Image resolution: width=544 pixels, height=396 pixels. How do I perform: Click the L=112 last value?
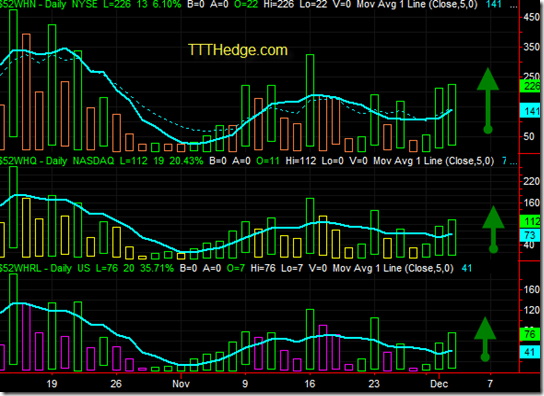[x=134, y=161]
